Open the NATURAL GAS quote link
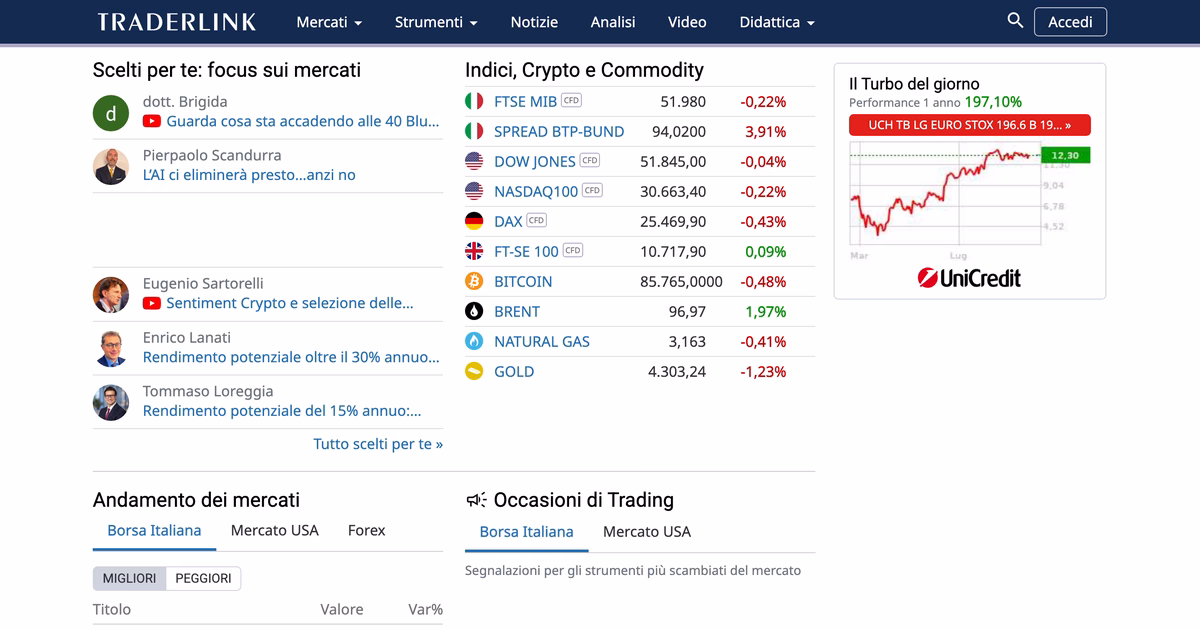Viewport: 1200px width, 630px height. (x=542, y=341)
